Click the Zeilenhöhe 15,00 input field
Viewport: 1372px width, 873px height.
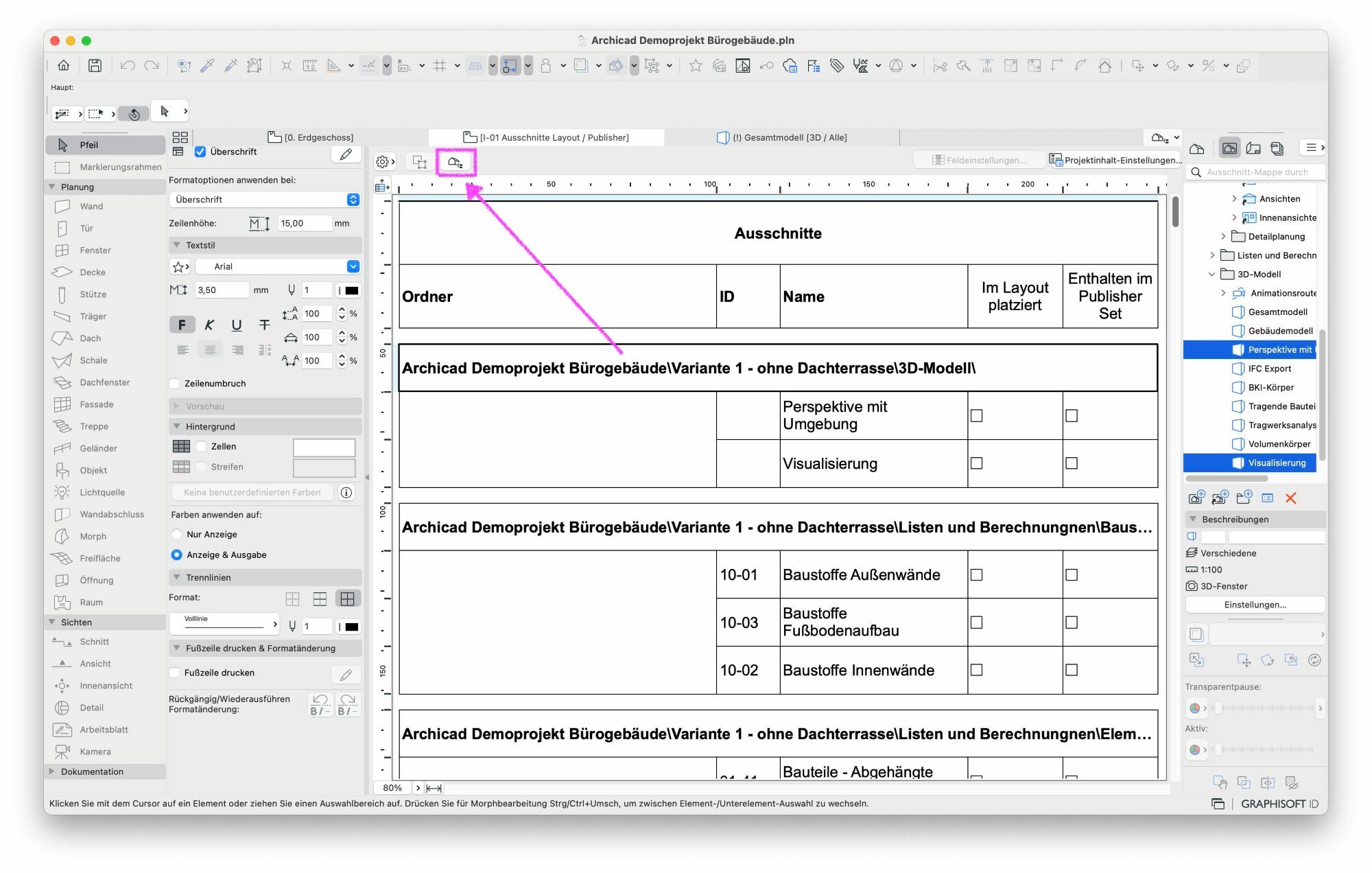tap(305, 223)
